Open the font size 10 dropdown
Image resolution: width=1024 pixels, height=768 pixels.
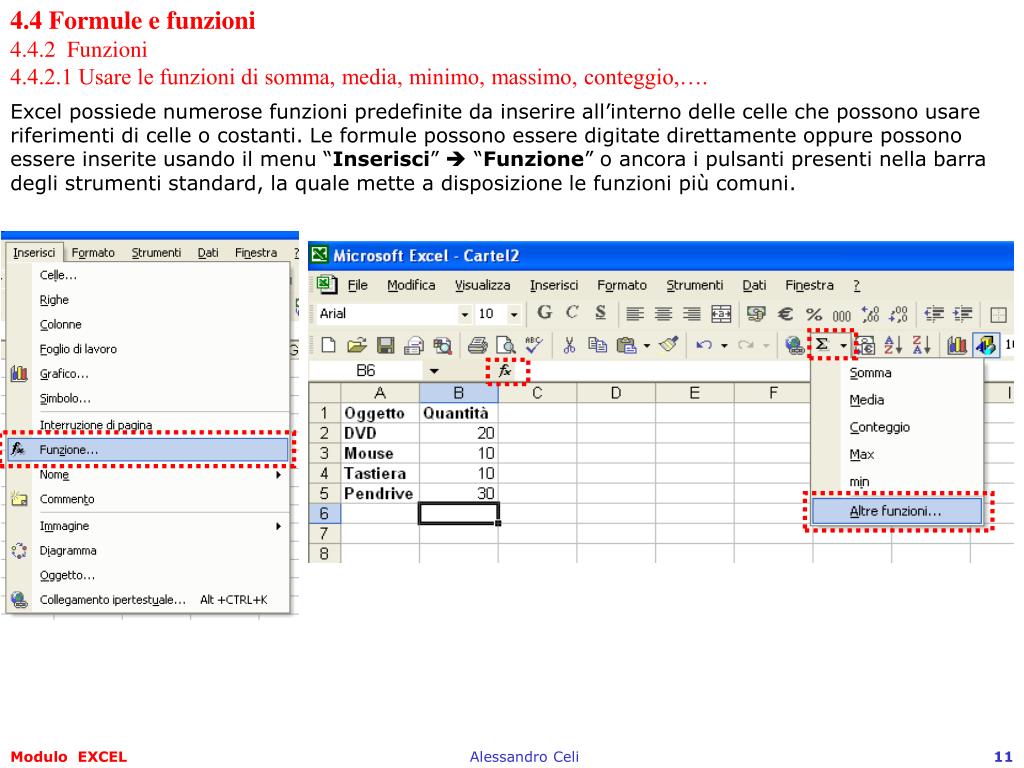click(514, 314)
